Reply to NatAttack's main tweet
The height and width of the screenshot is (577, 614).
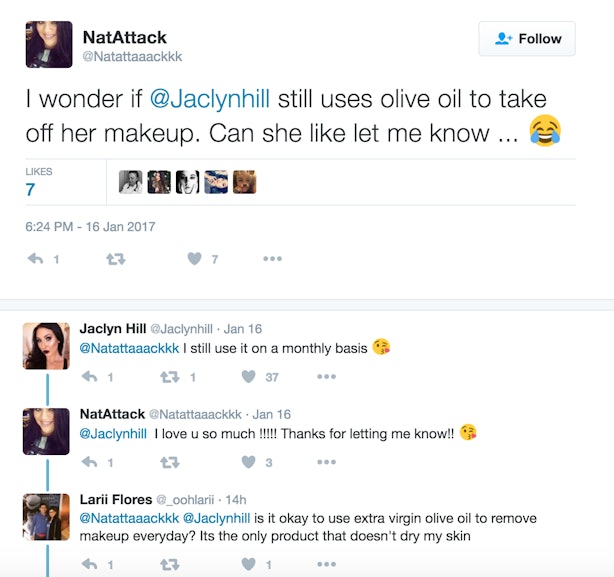[x=36, y=258]
